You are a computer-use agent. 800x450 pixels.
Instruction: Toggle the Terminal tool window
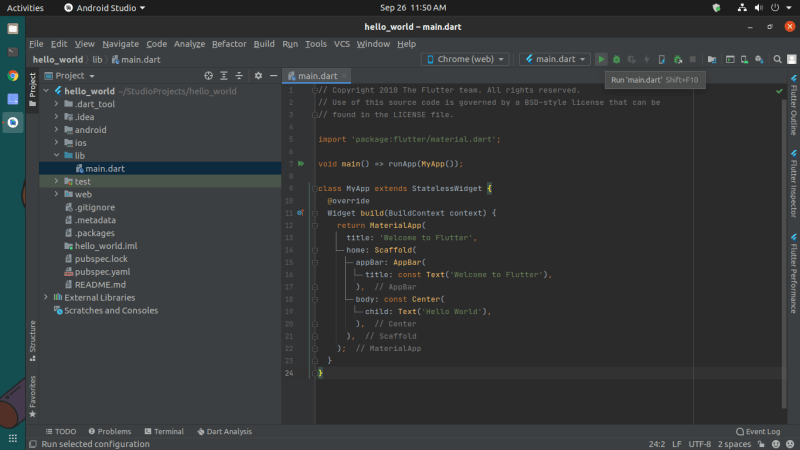(162, 431)
